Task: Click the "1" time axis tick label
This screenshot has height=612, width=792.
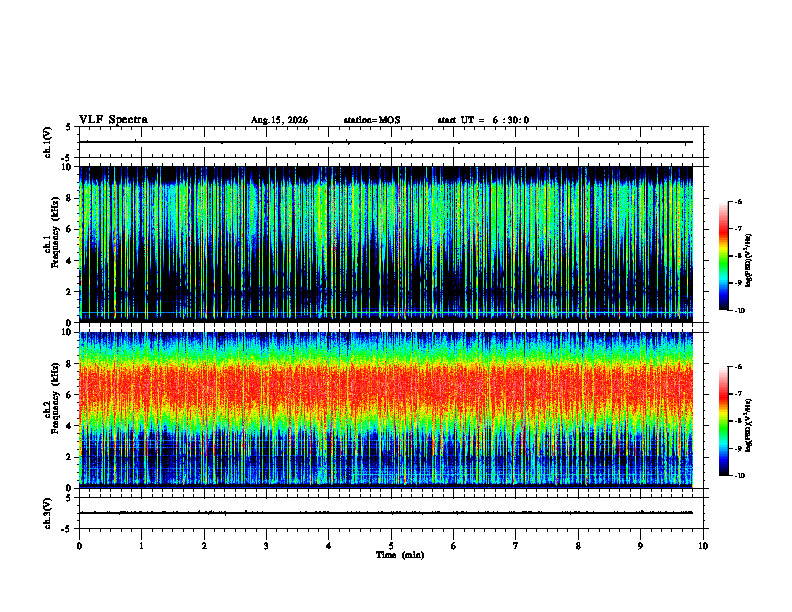Action: [x=141, y=546]
